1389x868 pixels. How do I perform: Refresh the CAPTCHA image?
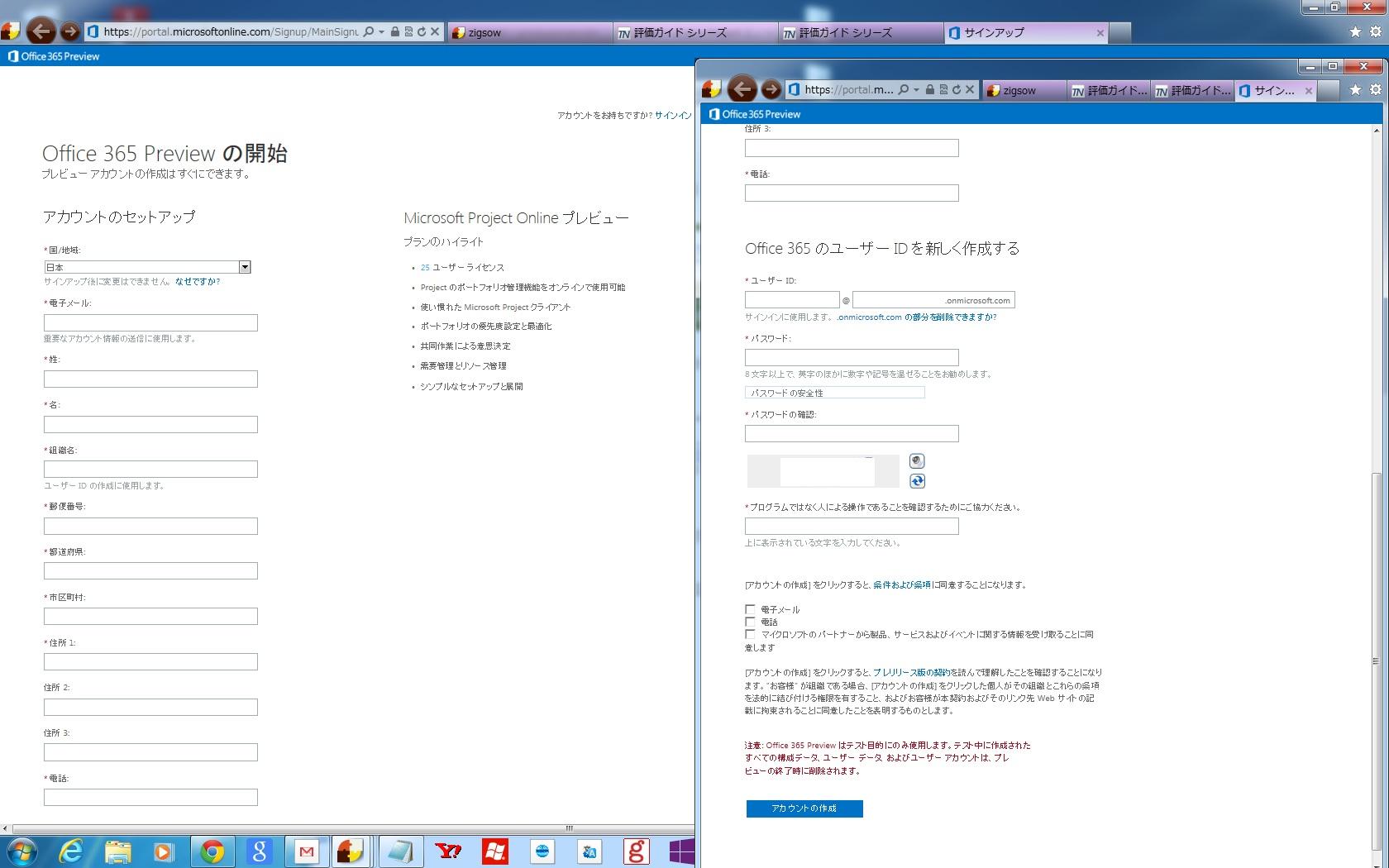coord(917,481)
